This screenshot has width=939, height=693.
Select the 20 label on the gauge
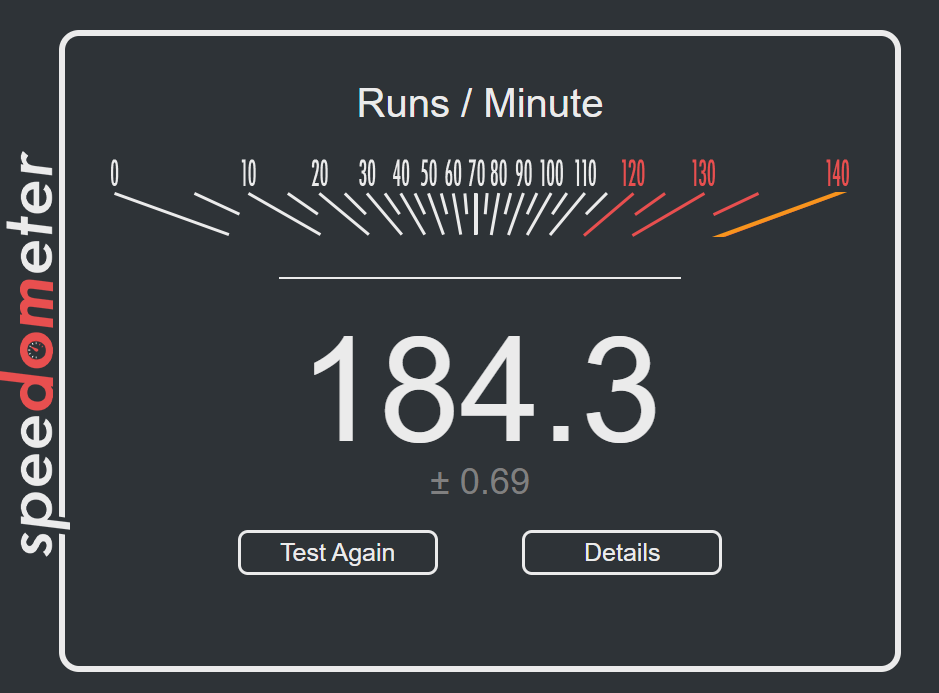point(319,174)
